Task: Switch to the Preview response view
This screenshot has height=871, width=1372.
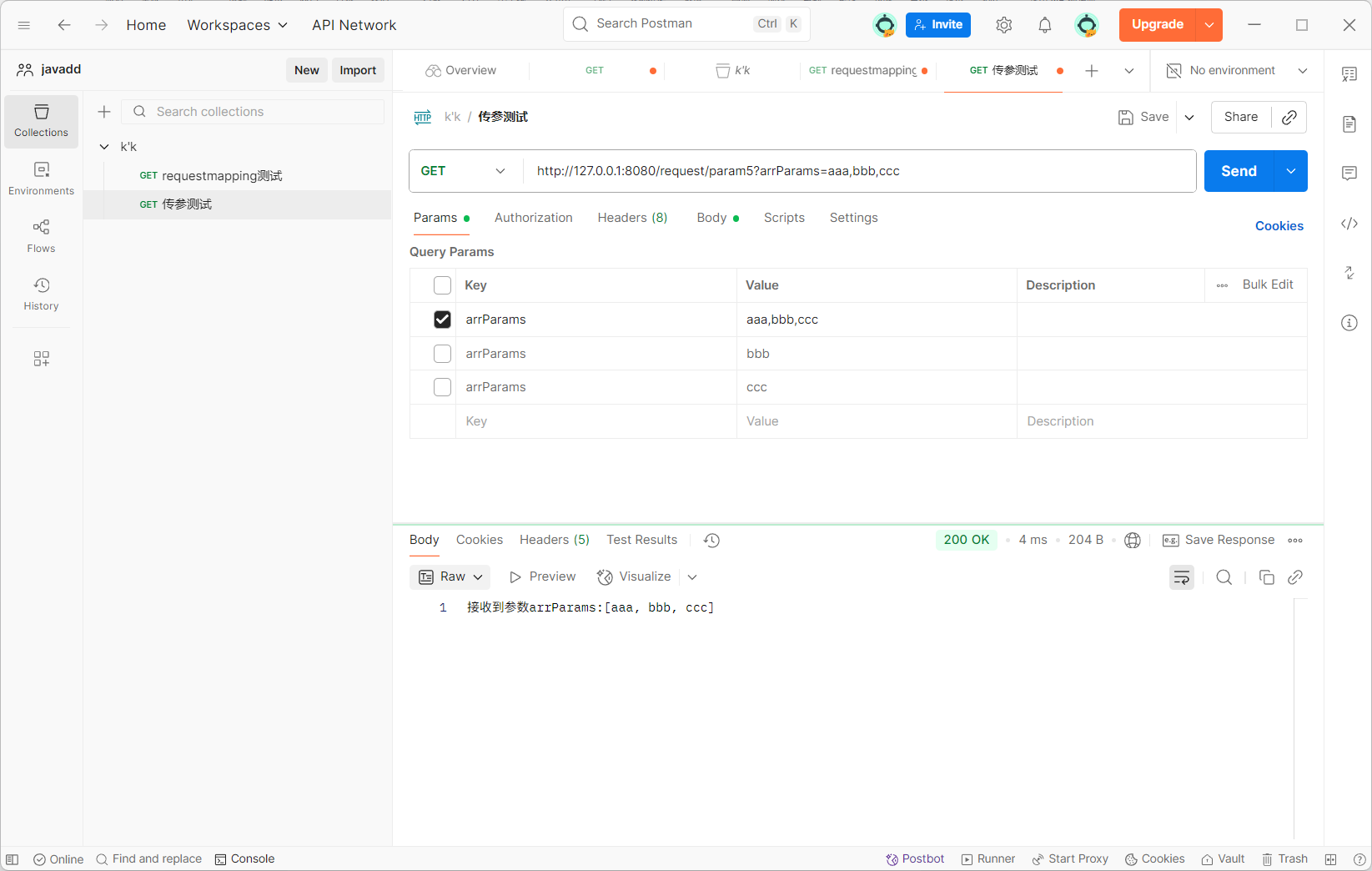Action: pos(542,577)
